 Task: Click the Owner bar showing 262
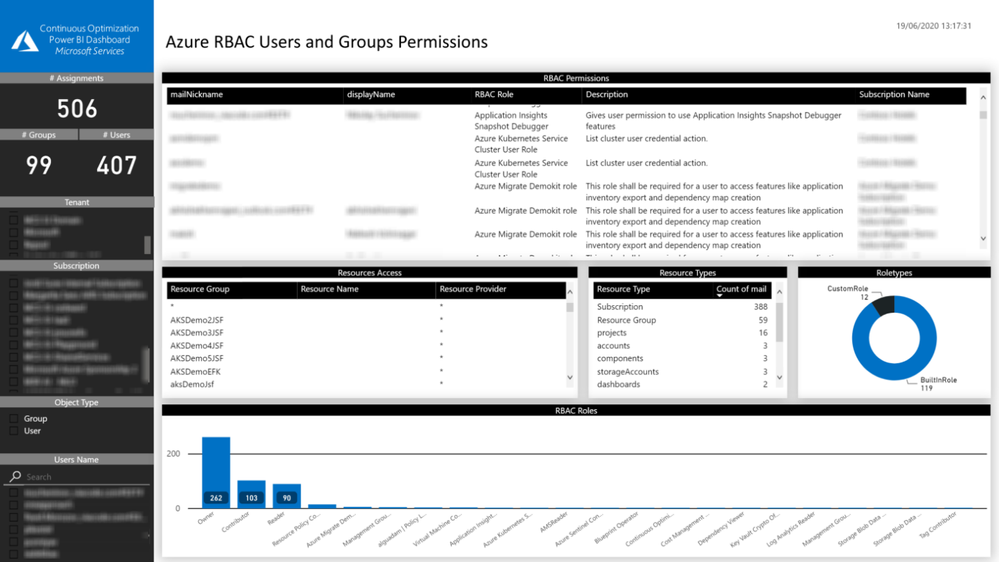[216, 473]
